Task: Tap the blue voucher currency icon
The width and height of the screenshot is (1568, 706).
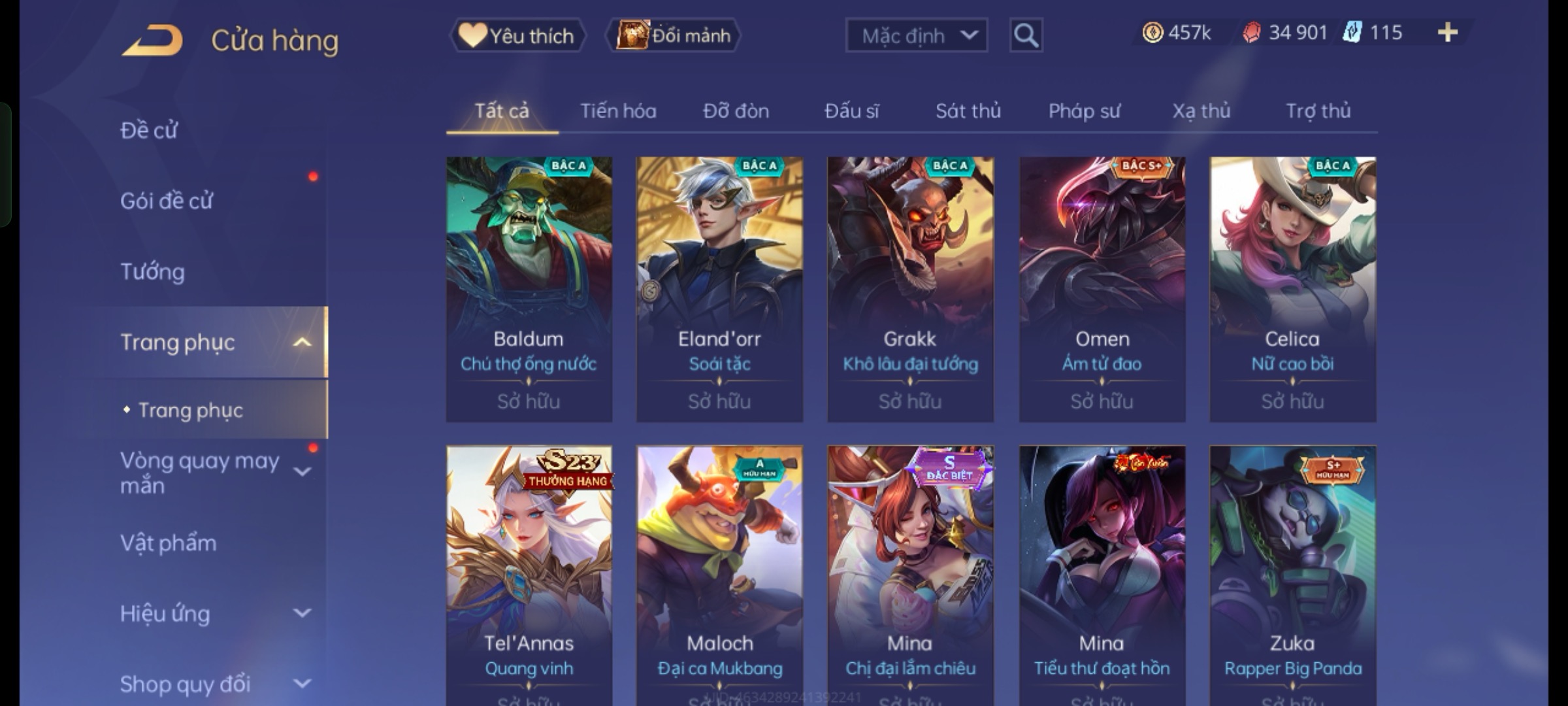Action: point(1352,33)
